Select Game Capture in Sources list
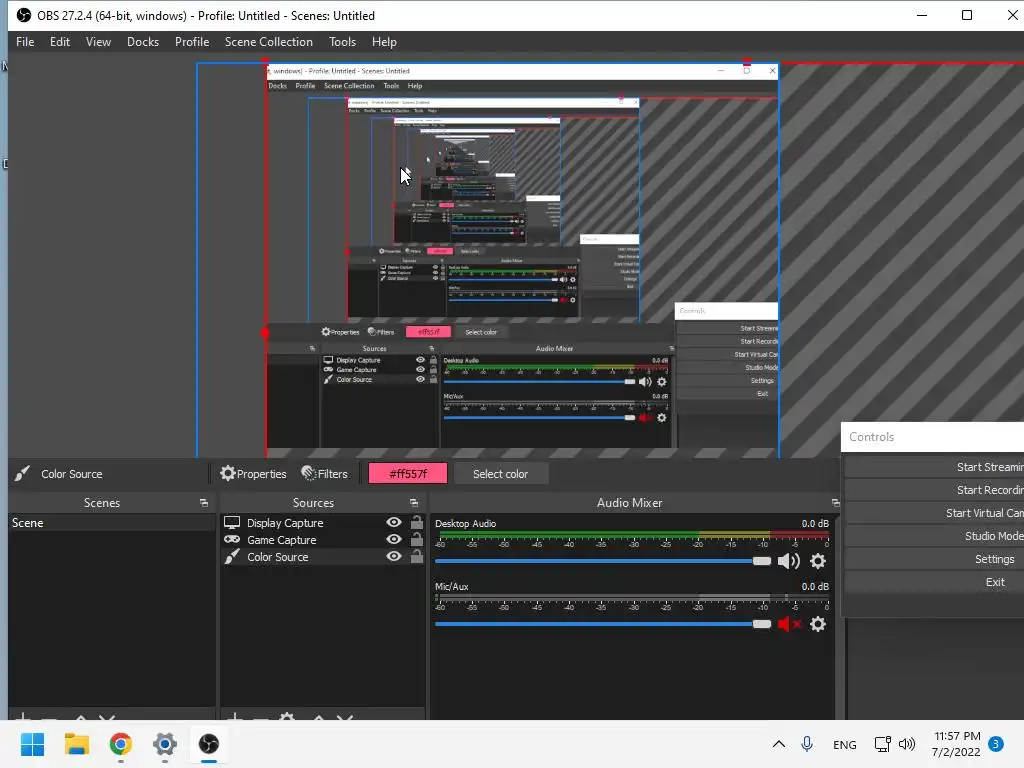 (281, 539)
